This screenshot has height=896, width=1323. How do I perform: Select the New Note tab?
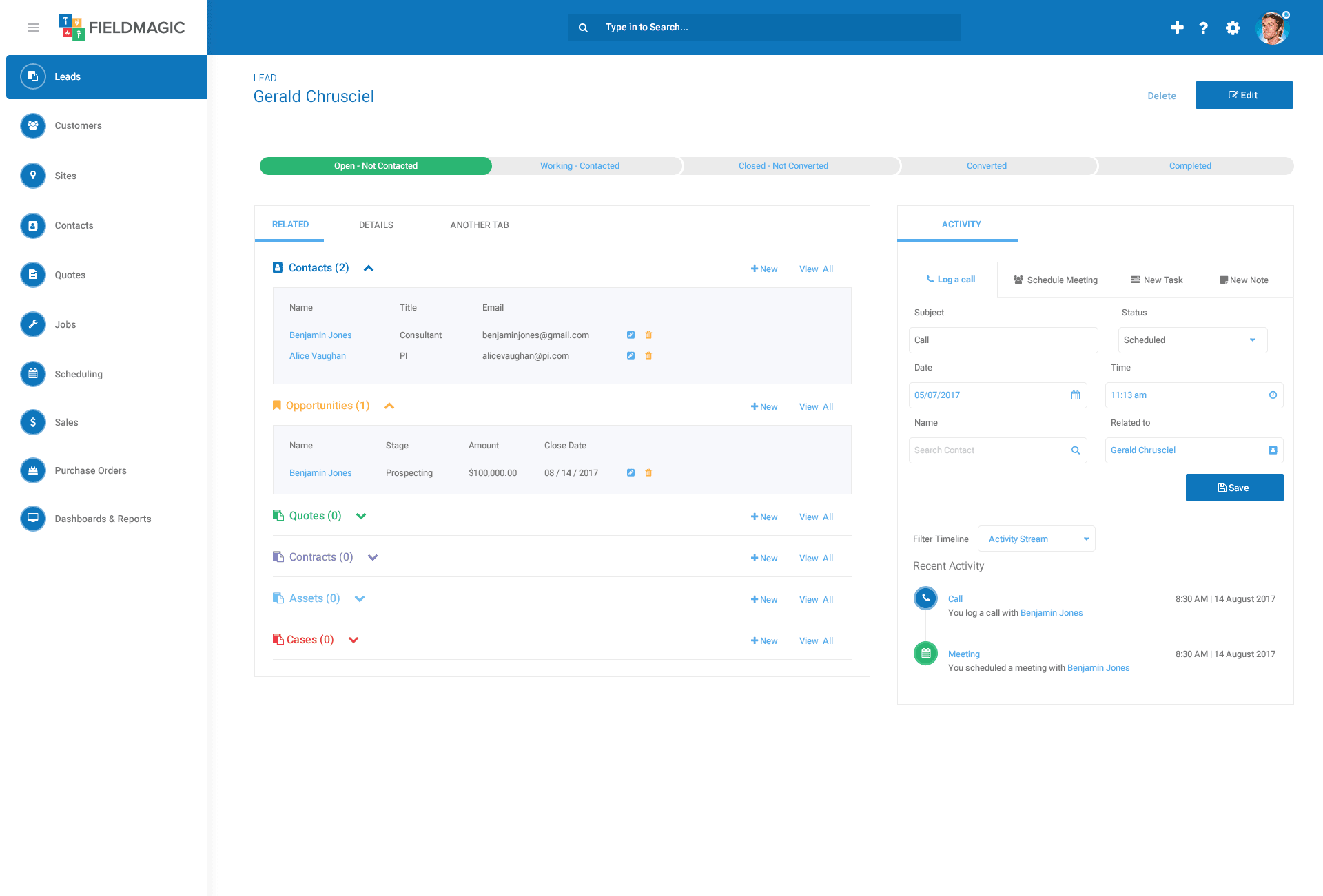[1244, 280]
